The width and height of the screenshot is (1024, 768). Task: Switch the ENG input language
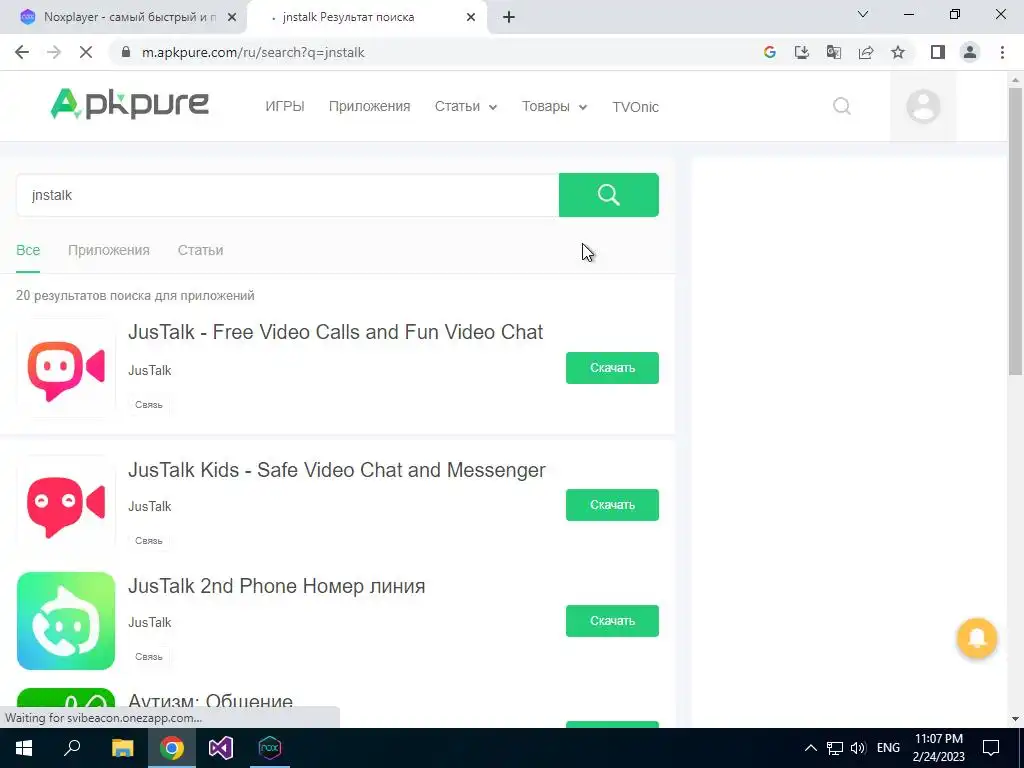[888, 748]
